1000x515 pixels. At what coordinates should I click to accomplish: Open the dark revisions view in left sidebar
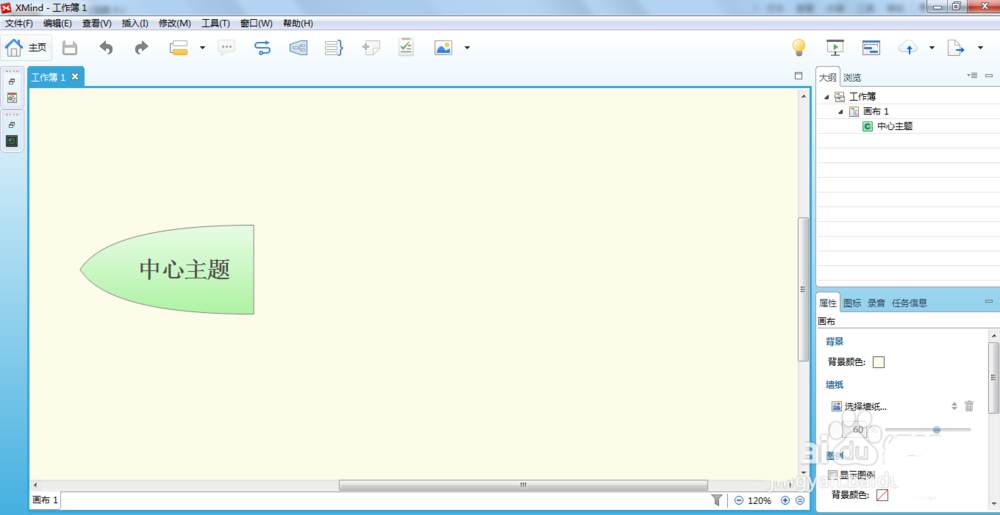pyautogui.click(x=12, y=141)
